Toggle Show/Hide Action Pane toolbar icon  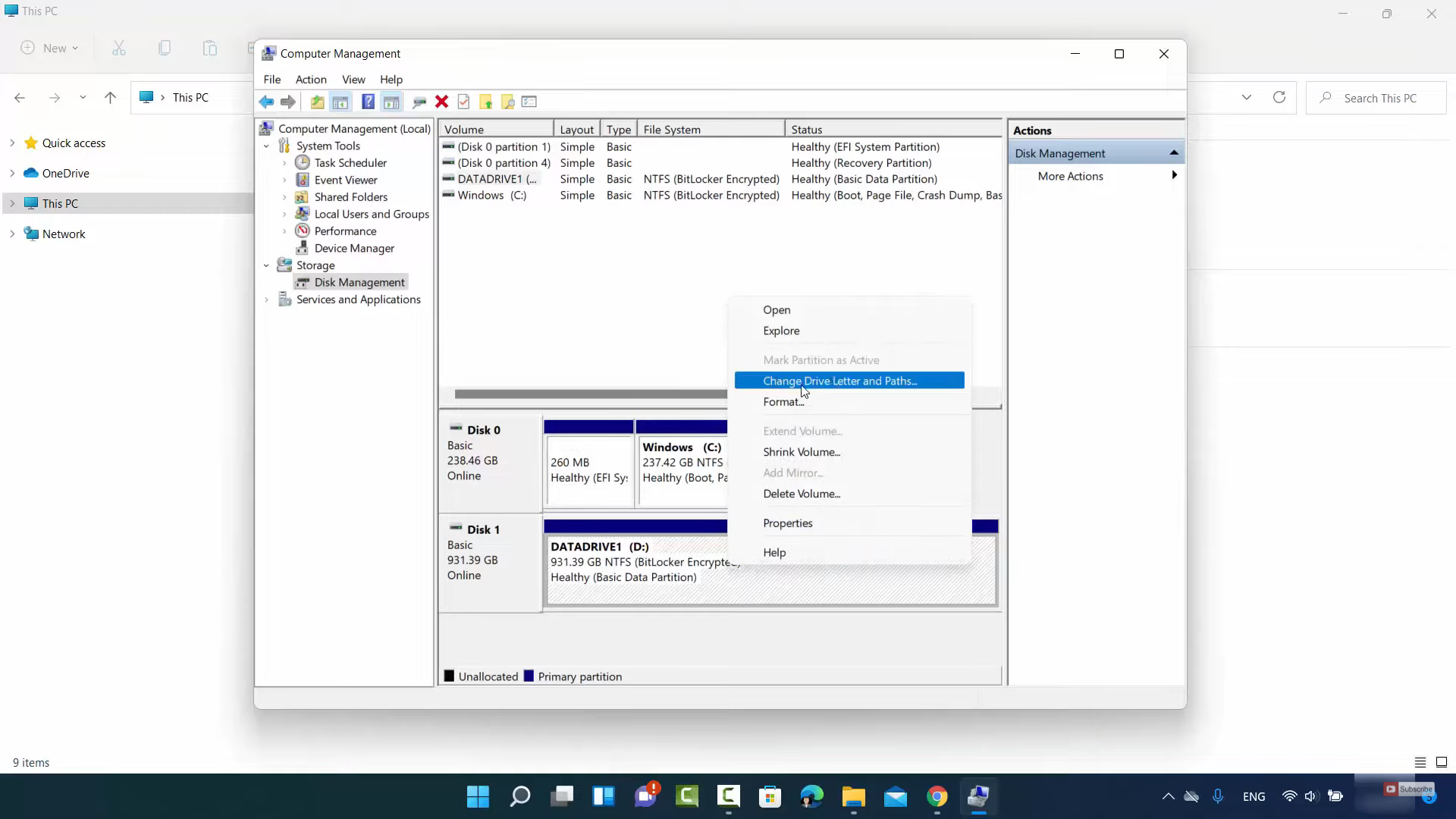(391, 102)
